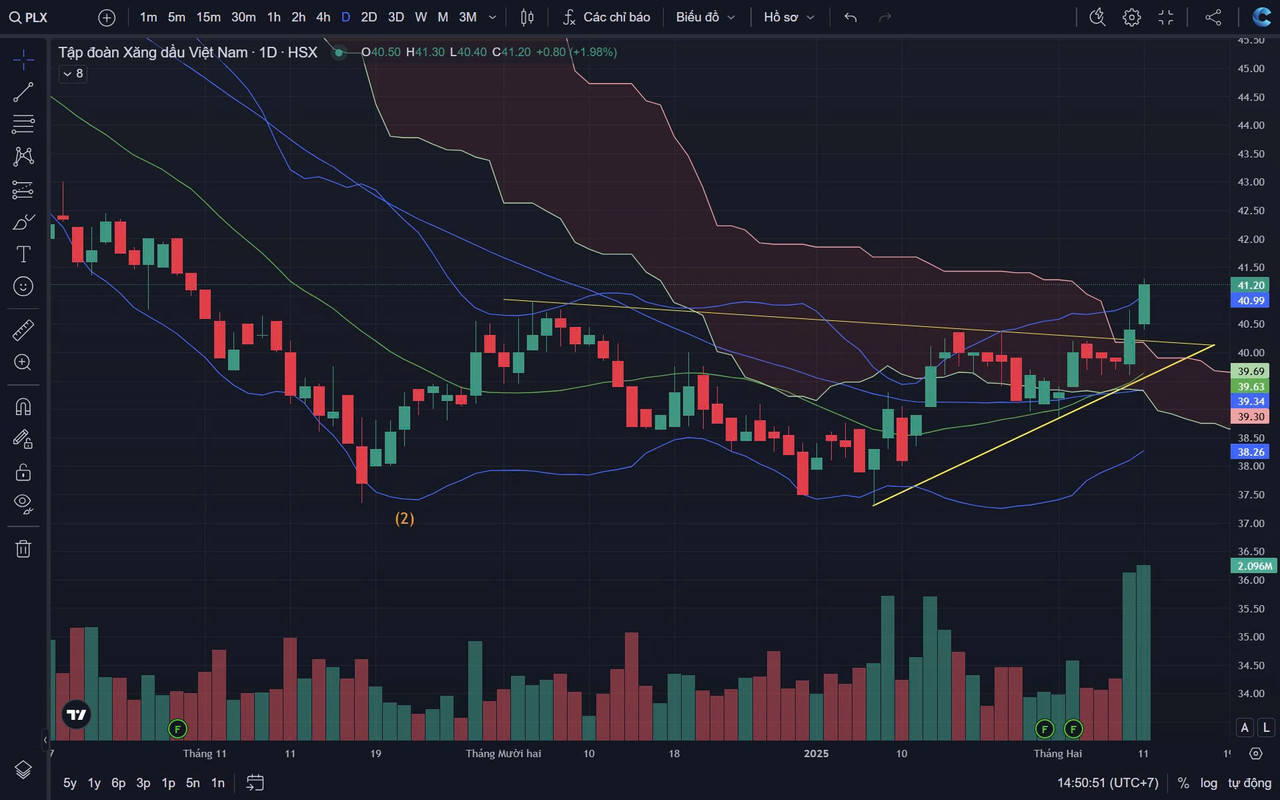Open the share chart icon

point(1213,17)
